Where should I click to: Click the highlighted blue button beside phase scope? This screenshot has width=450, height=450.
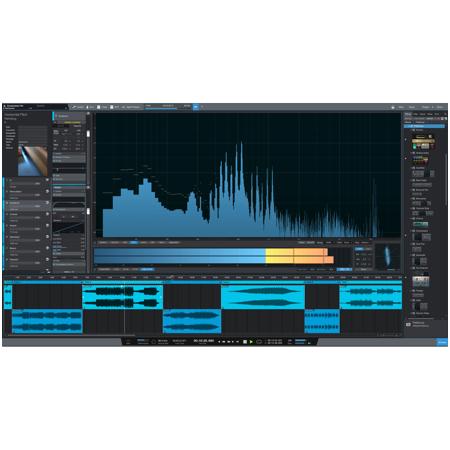(359, 249)
